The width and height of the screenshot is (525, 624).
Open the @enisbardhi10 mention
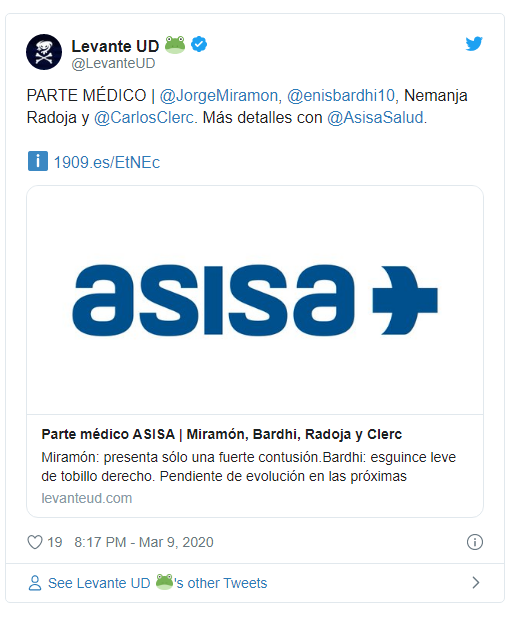(342, 96)
